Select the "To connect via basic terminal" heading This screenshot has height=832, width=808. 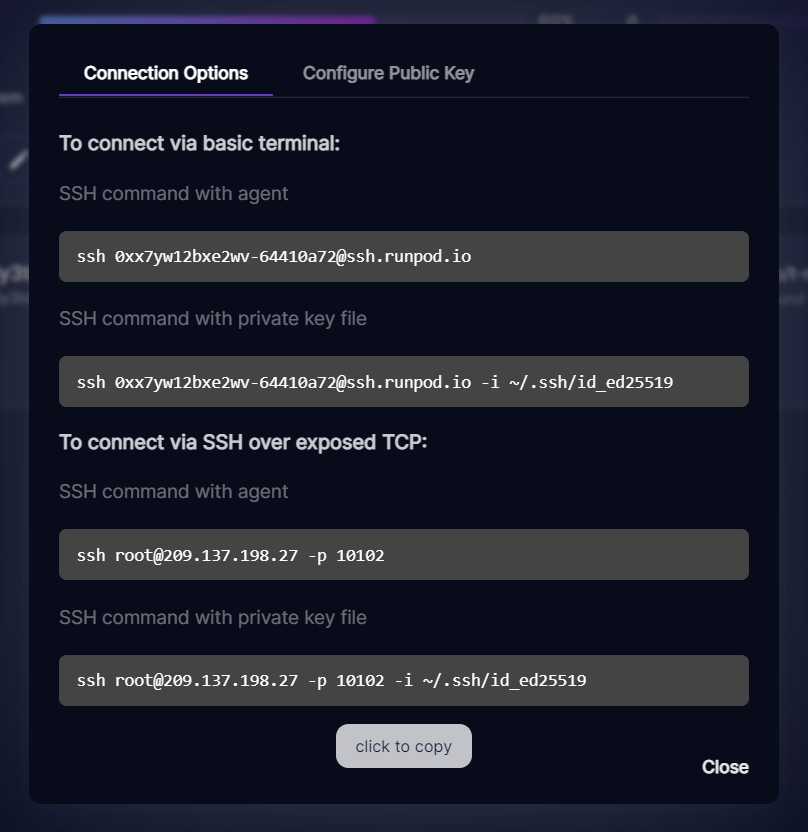pyautogui.click(x=200, y=143)
